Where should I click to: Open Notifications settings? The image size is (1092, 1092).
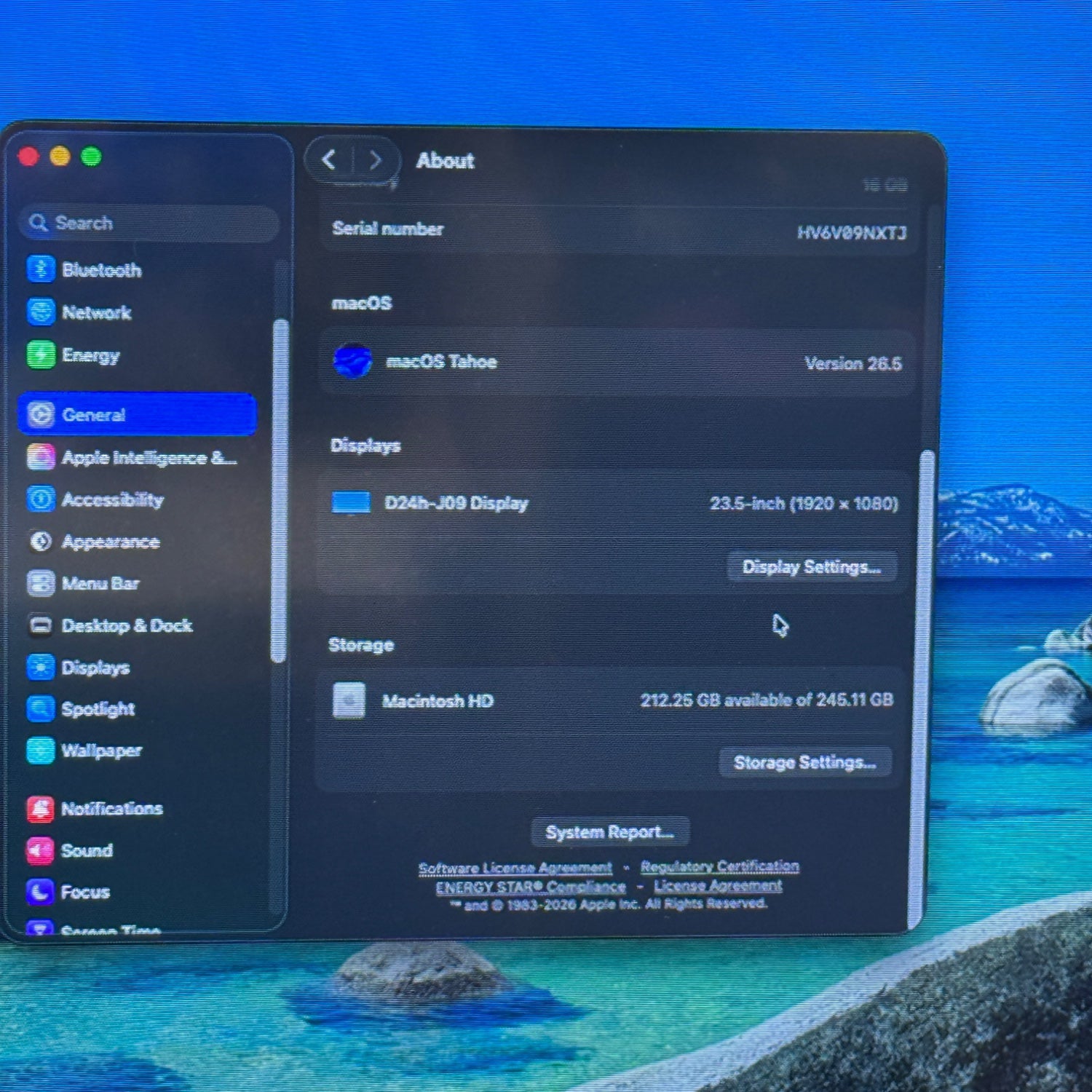click(x=138, y=808)
